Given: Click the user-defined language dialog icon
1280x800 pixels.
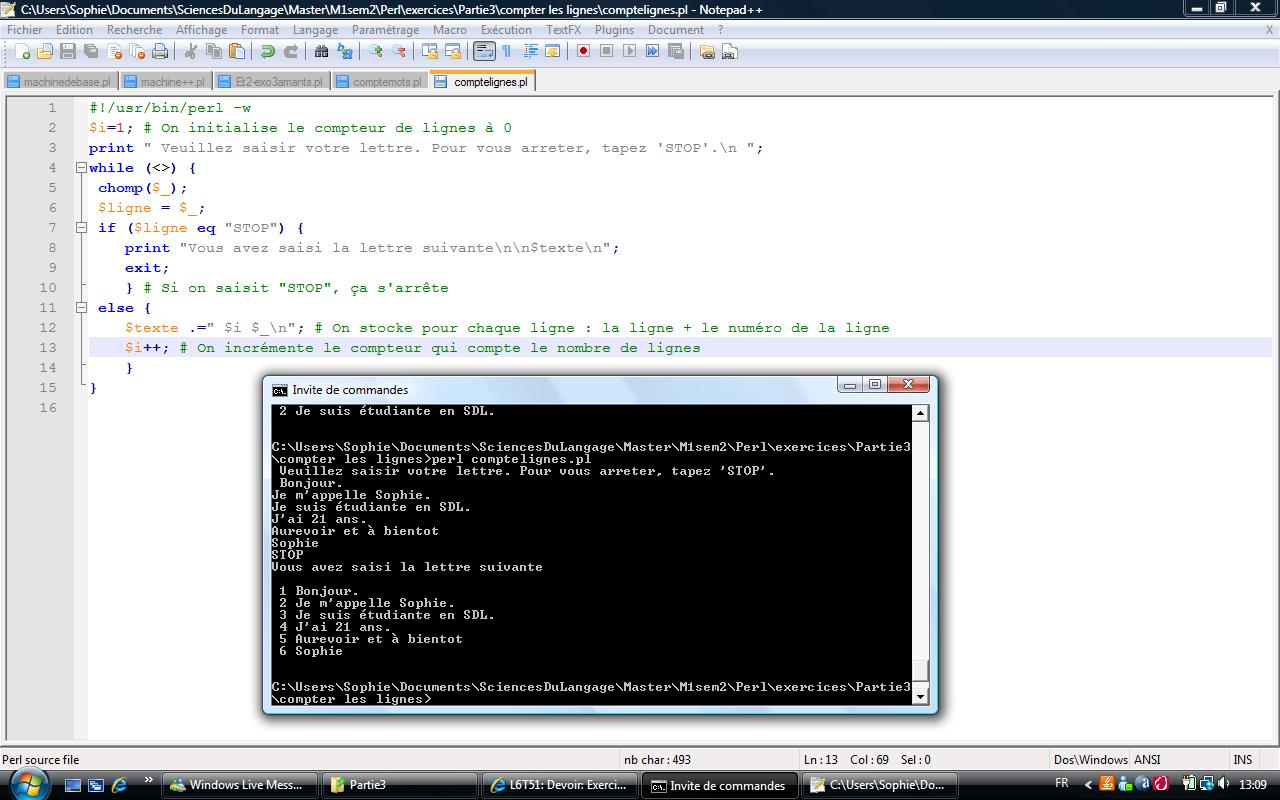Looking at the screenshot, I should 553,51.
